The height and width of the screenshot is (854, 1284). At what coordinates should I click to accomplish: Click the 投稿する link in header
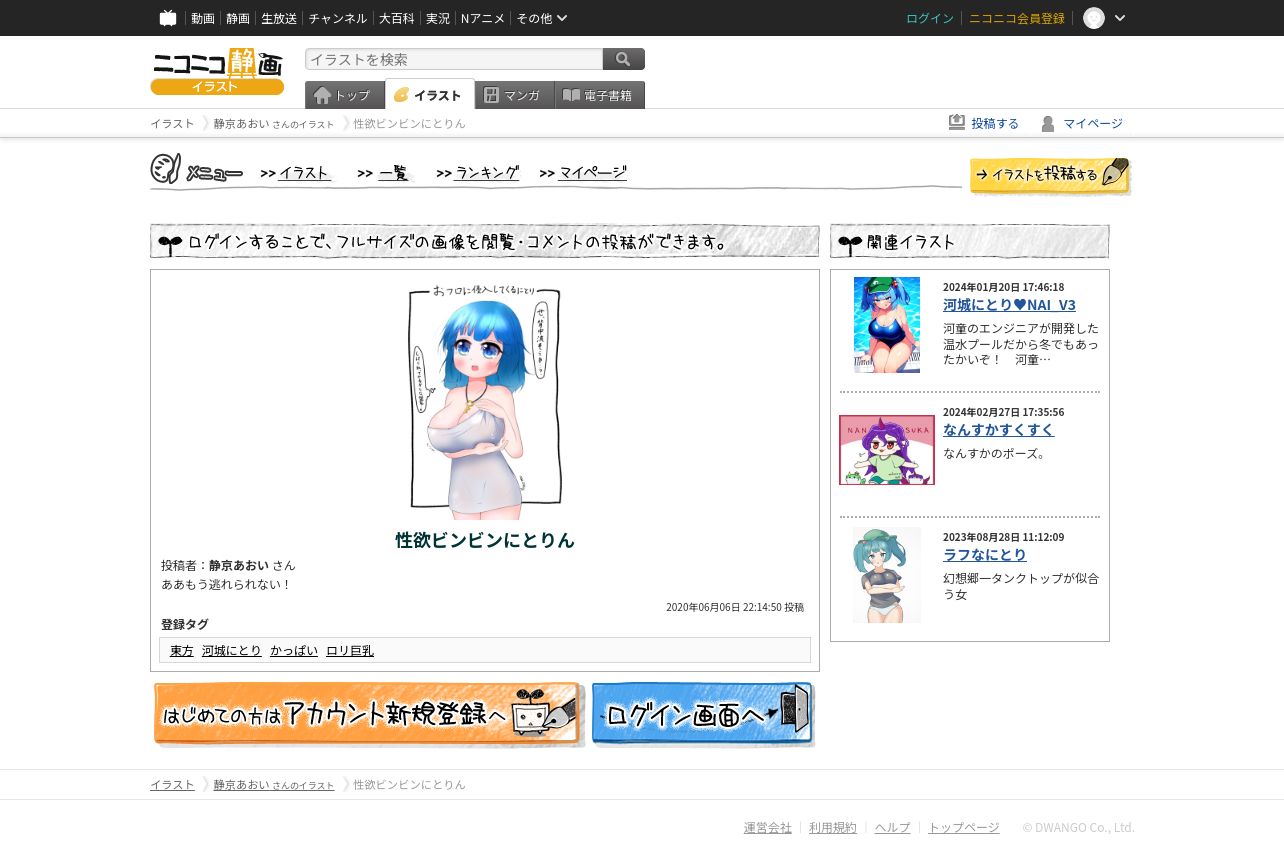[x=995, y=123]
